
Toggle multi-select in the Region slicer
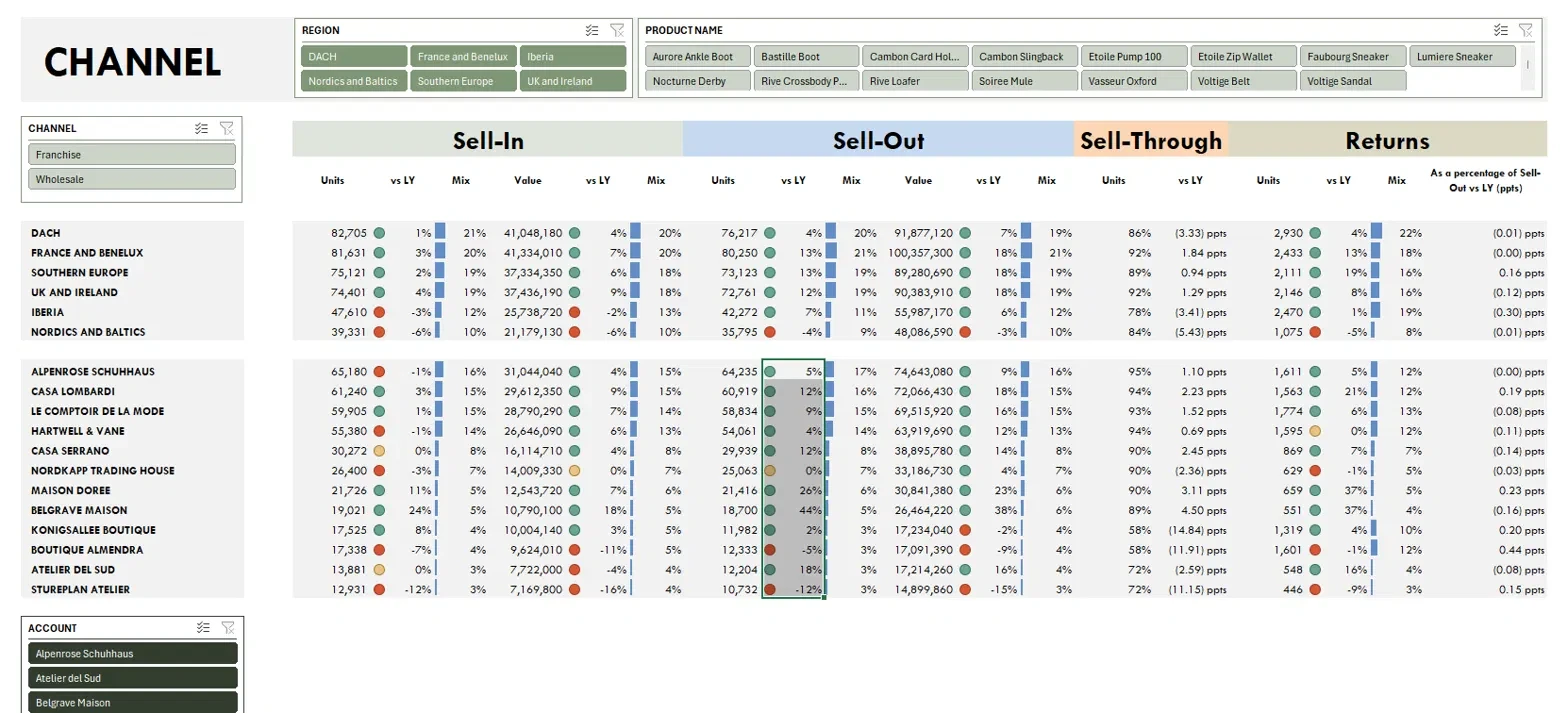(592, 30)
